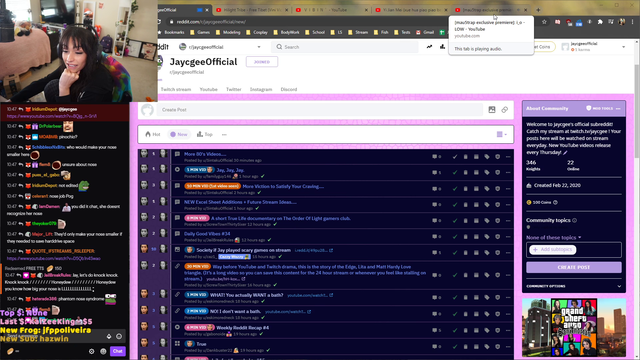Click the purple Chat send button

click(x=118, y=351)
